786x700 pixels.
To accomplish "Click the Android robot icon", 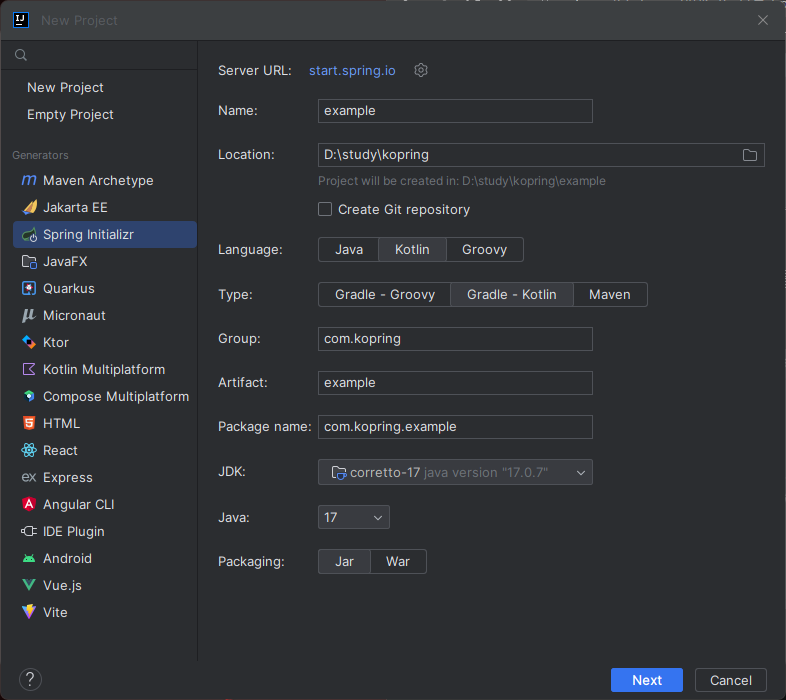I will pyautogui.click(x=29, y=558).
